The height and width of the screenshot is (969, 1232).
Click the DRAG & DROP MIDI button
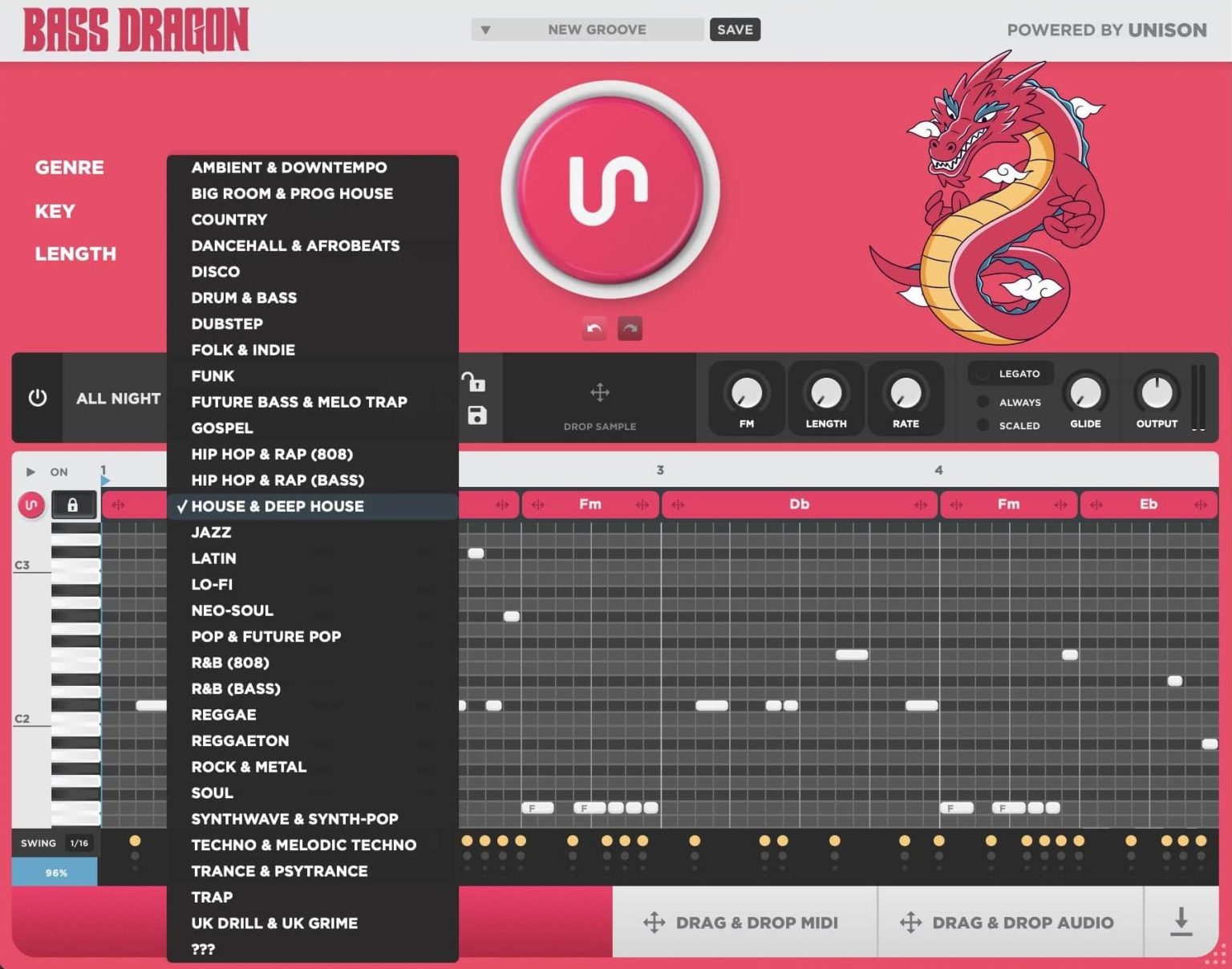coord(746,922)
